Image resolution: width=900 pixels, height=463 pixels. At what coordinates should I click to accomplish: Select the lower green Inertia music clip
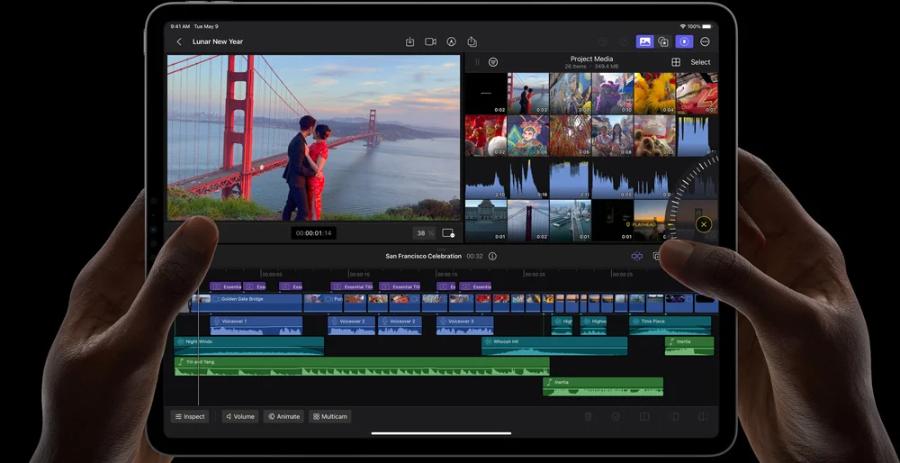603,387
